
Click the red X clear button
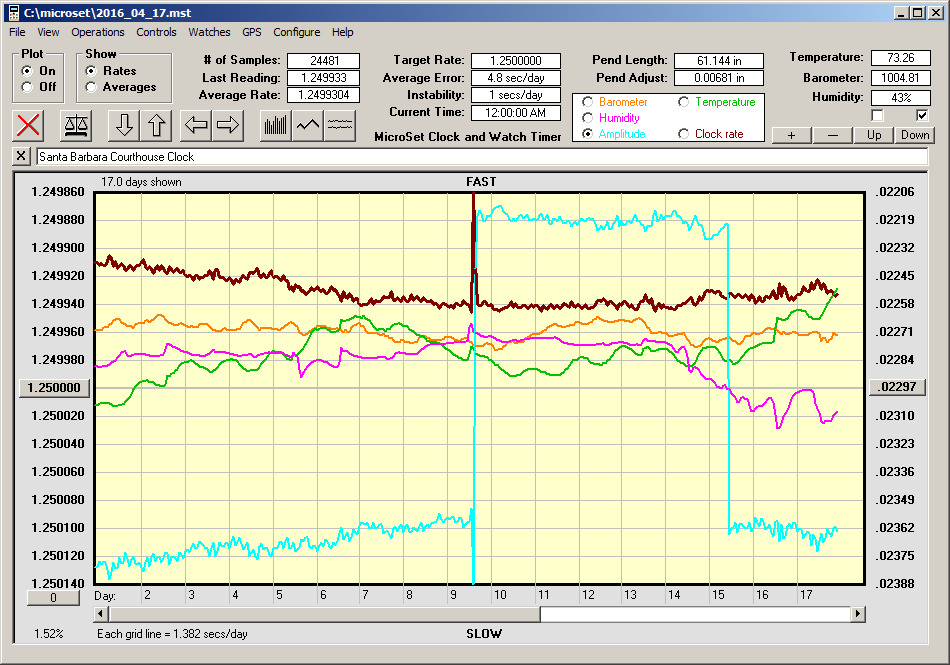point(29,125)
